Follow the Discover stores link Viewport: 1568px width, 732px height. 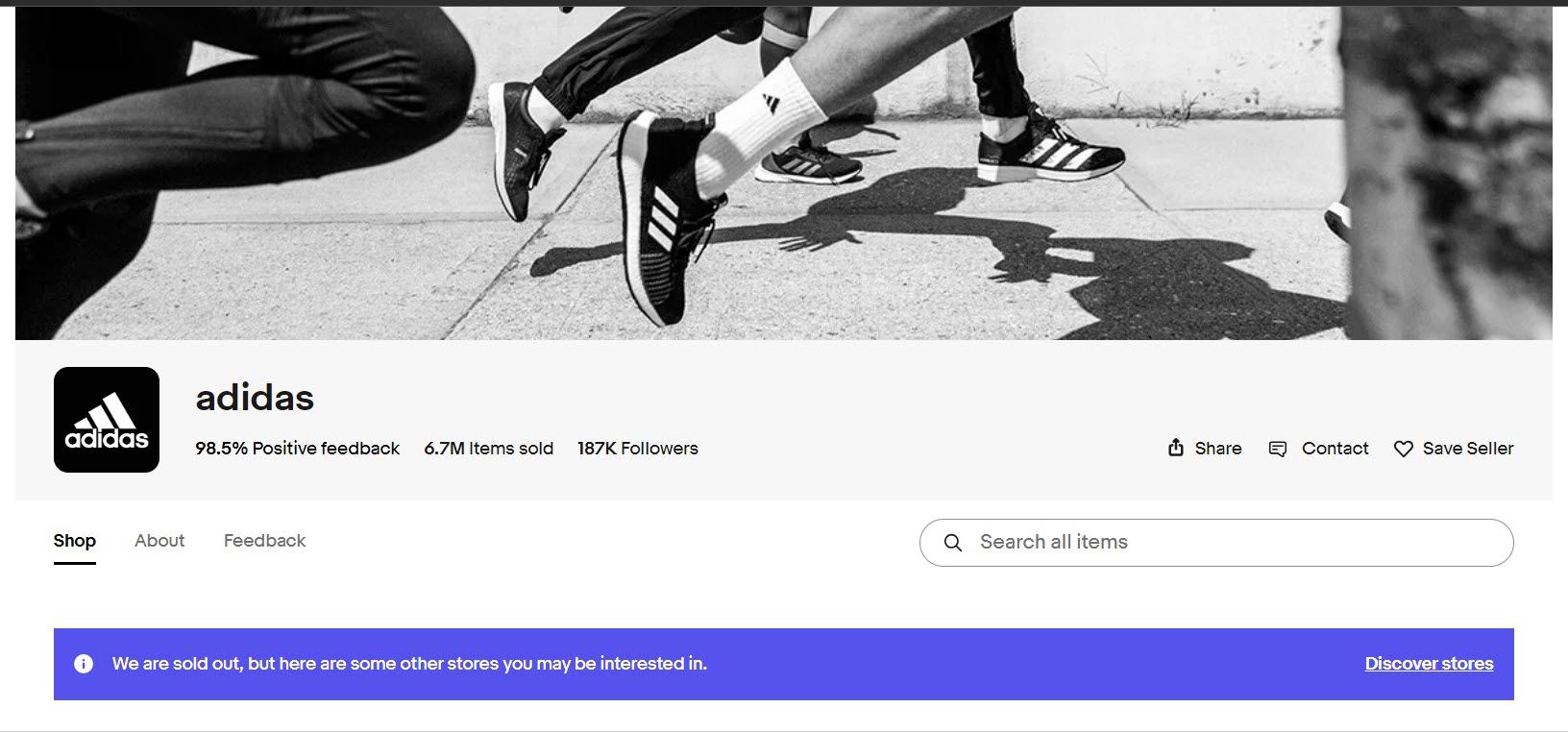(x=1429, y=664)
